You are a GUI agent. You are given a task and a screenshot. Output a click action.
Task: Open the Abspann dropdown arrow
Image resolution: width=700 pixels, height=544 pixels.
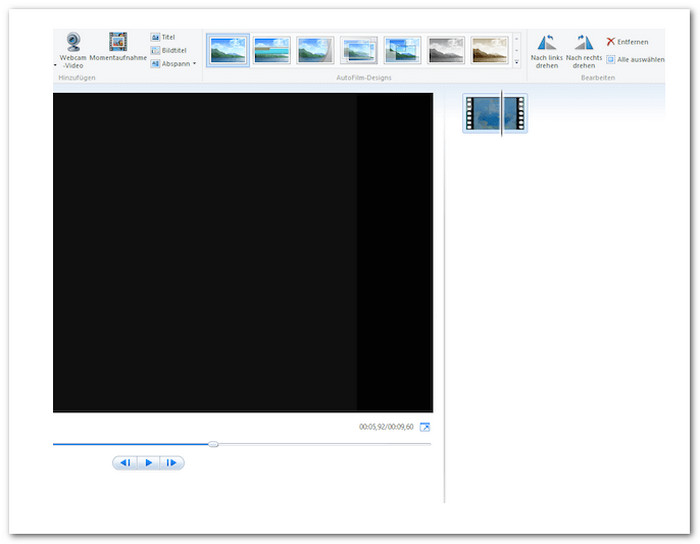tap(195, 64)
